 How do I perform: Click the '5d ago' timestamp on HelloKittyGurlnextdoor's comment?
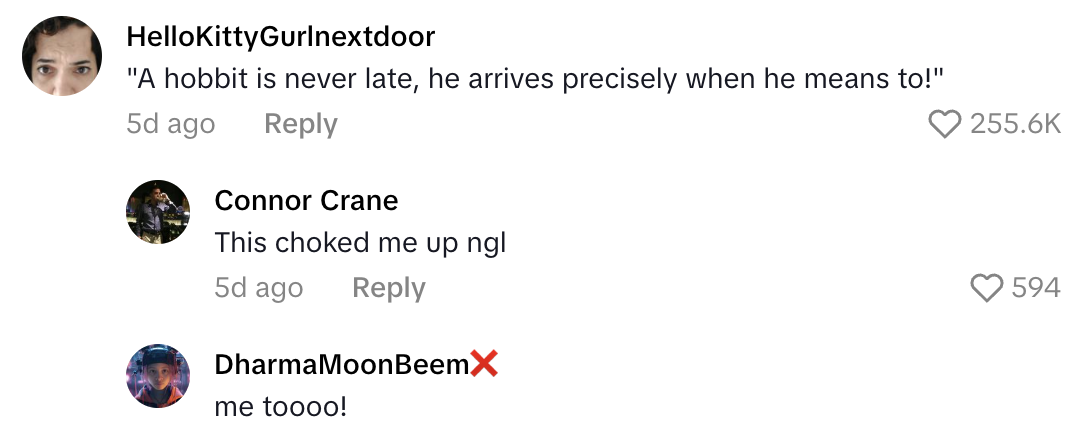pyautogui.click(x=171, y=124)
